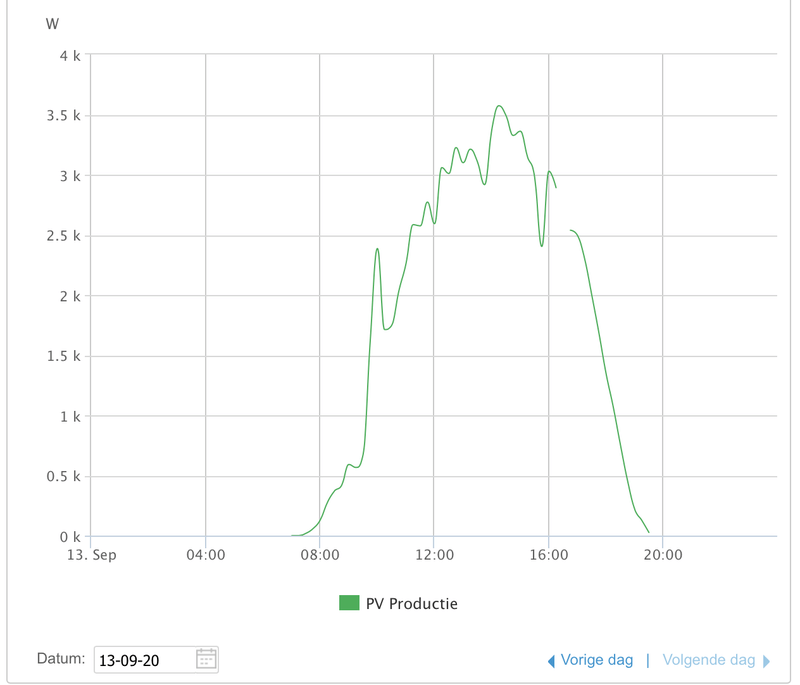Image resolution: width=800 pixels, height=685 pixels.
Task: Click the 4 k y-axis label
Action: (70, 56)
